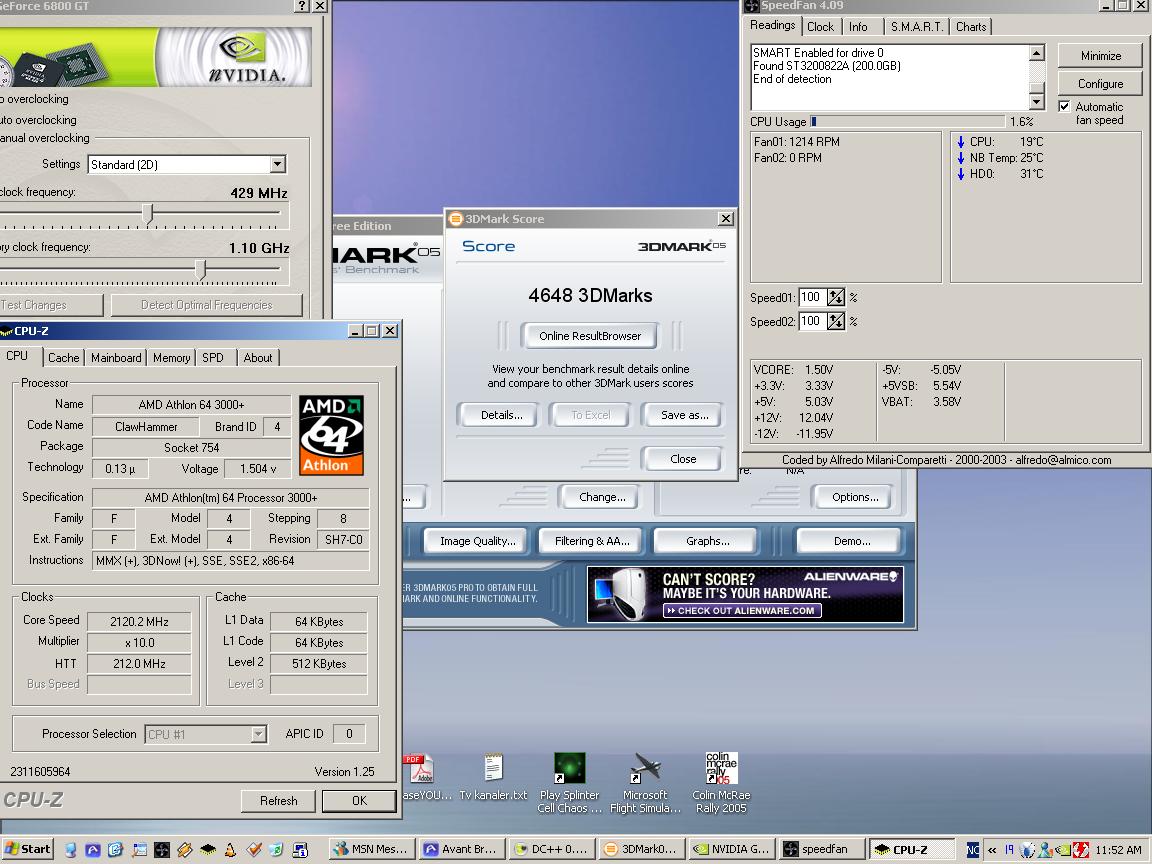1152x864 pixels.
Task: Click OK button in CPU-Z
Action: 359,801
